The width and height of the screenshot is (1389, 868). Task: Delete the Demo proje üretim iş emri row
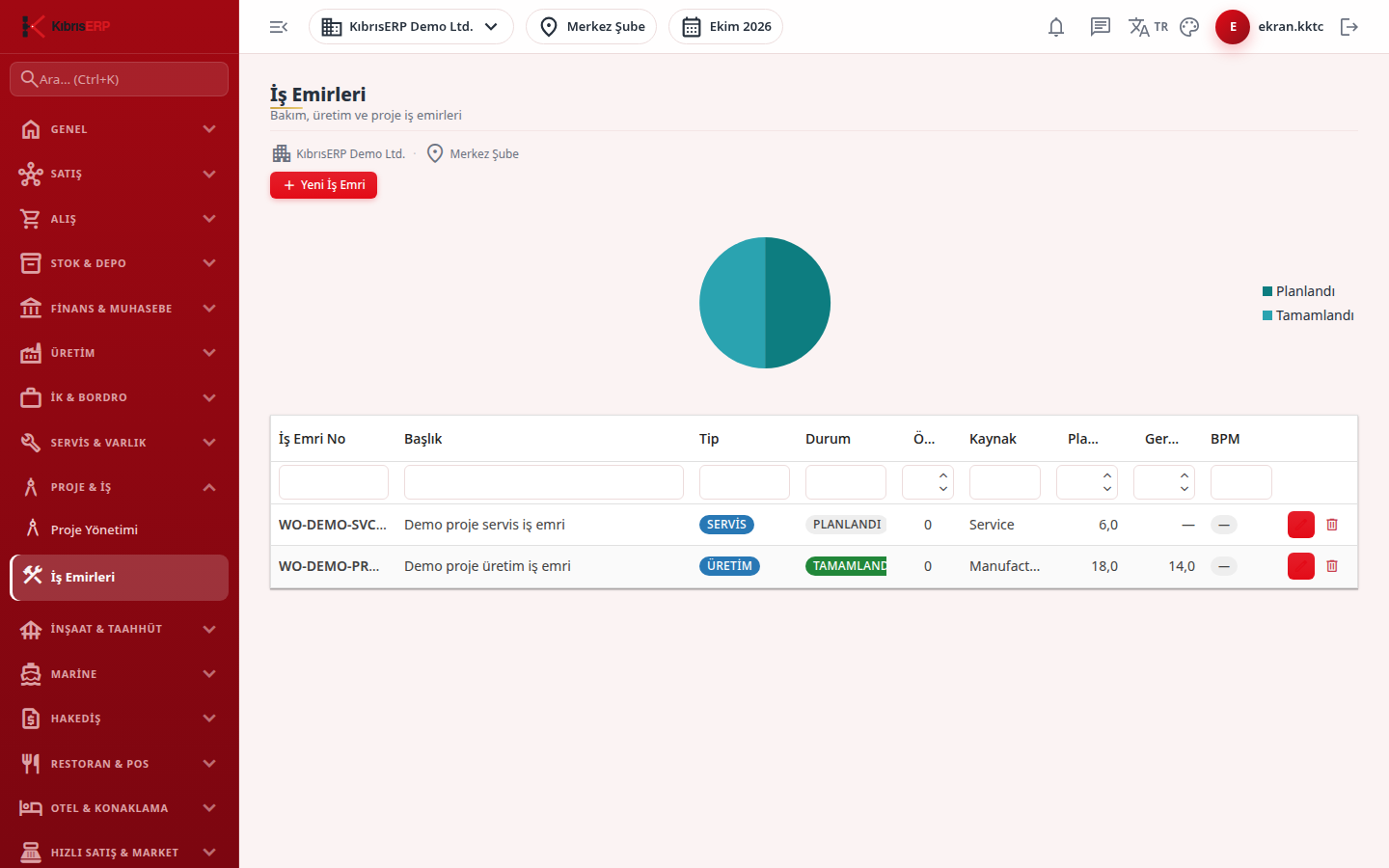click(x=1332, y=566)
